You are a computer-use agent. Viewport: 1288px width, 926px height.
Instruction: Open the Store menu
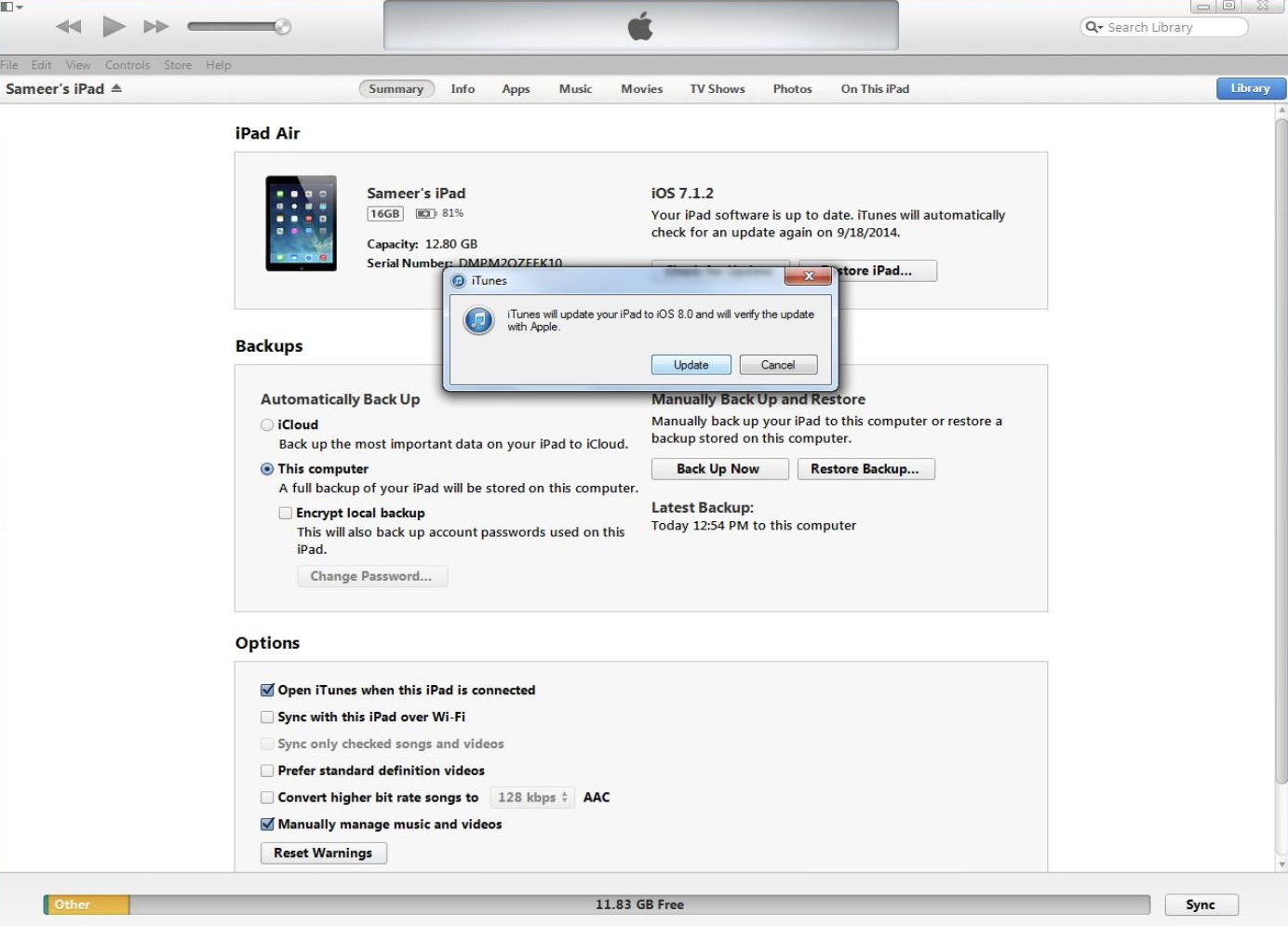tap(177, 64)
